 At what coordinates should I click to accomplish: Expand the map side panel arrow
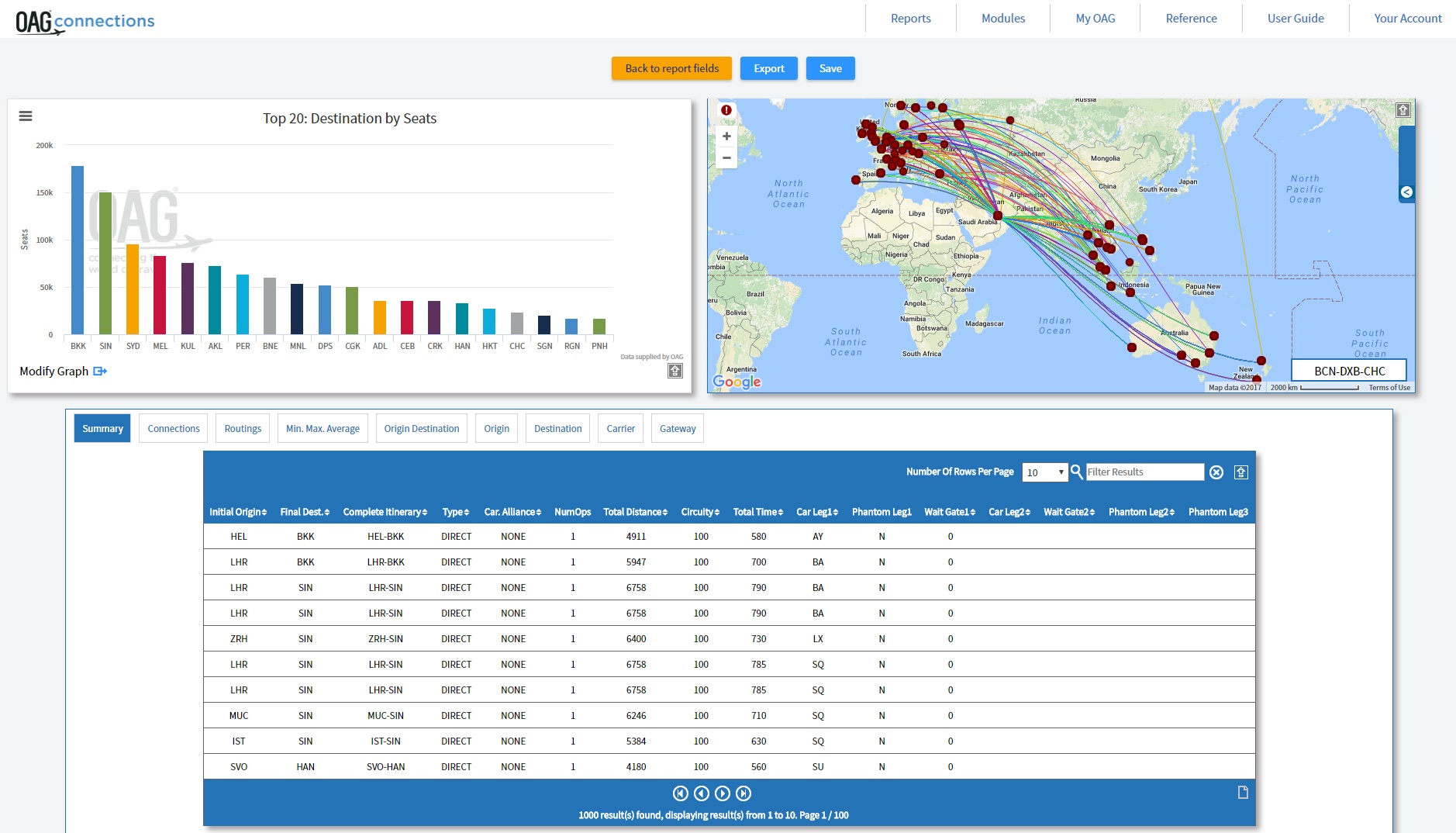click(1406, 192)
